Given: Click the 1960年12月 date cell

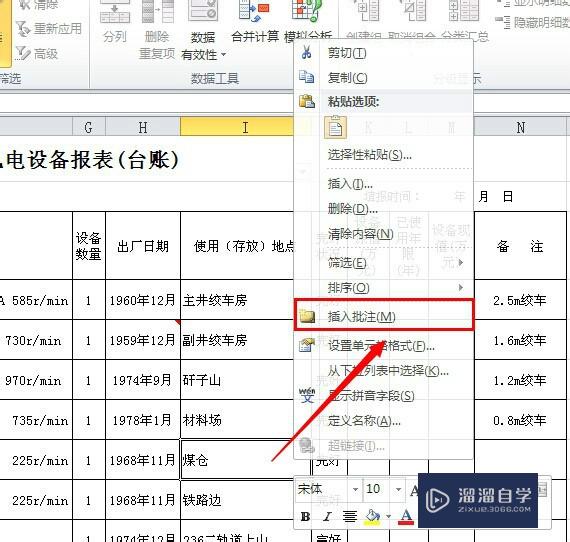Looking at the screenshot, I should (x=143, y=300).
